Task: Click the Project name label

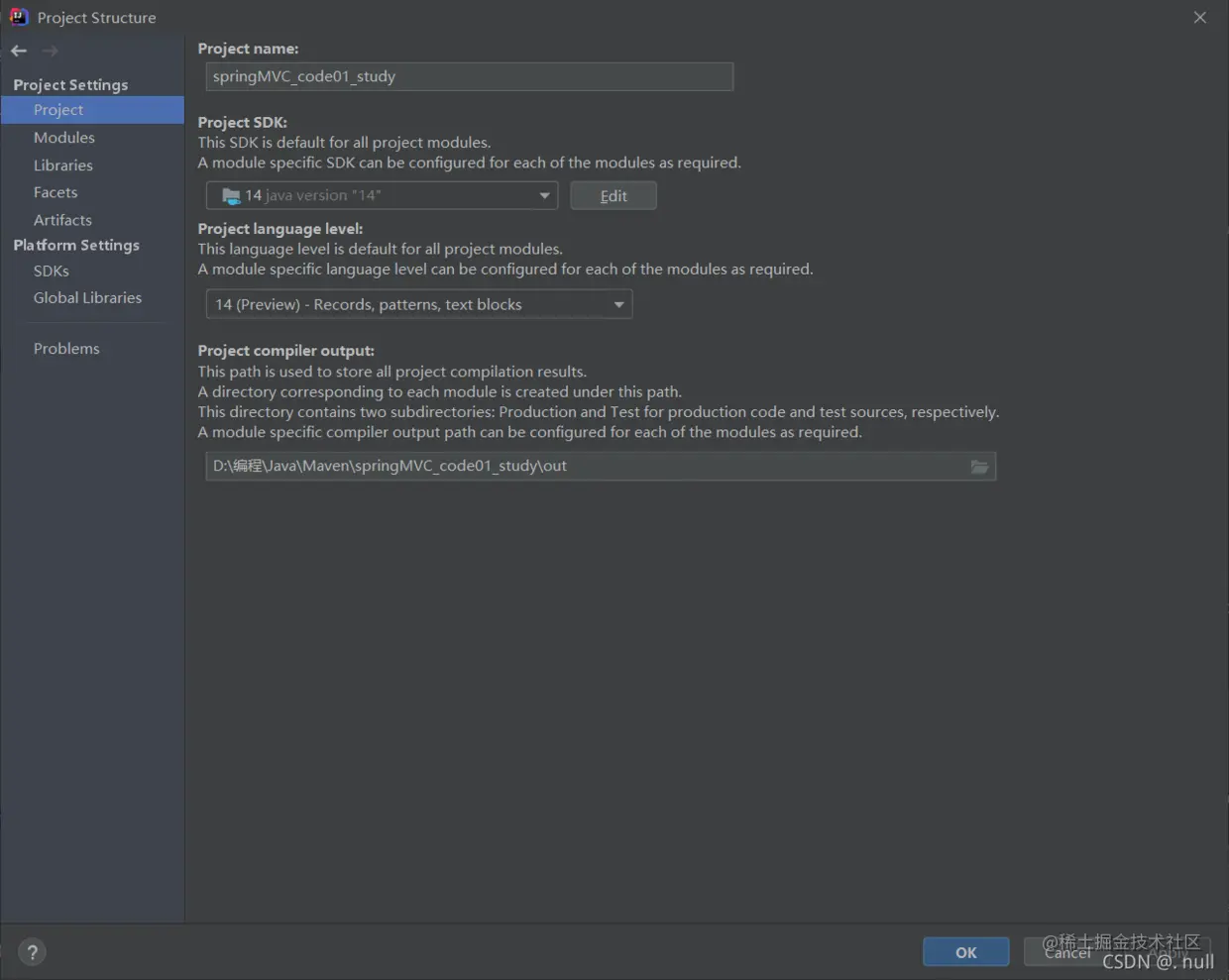Action: [248, 49]
